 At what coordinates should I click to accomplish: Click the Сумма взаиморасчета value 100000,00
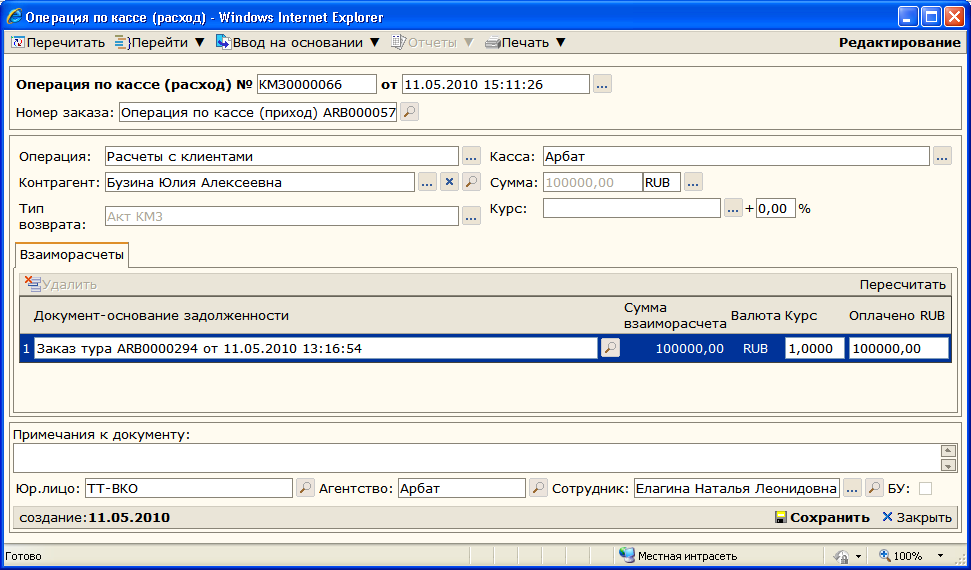pos(689,349)
